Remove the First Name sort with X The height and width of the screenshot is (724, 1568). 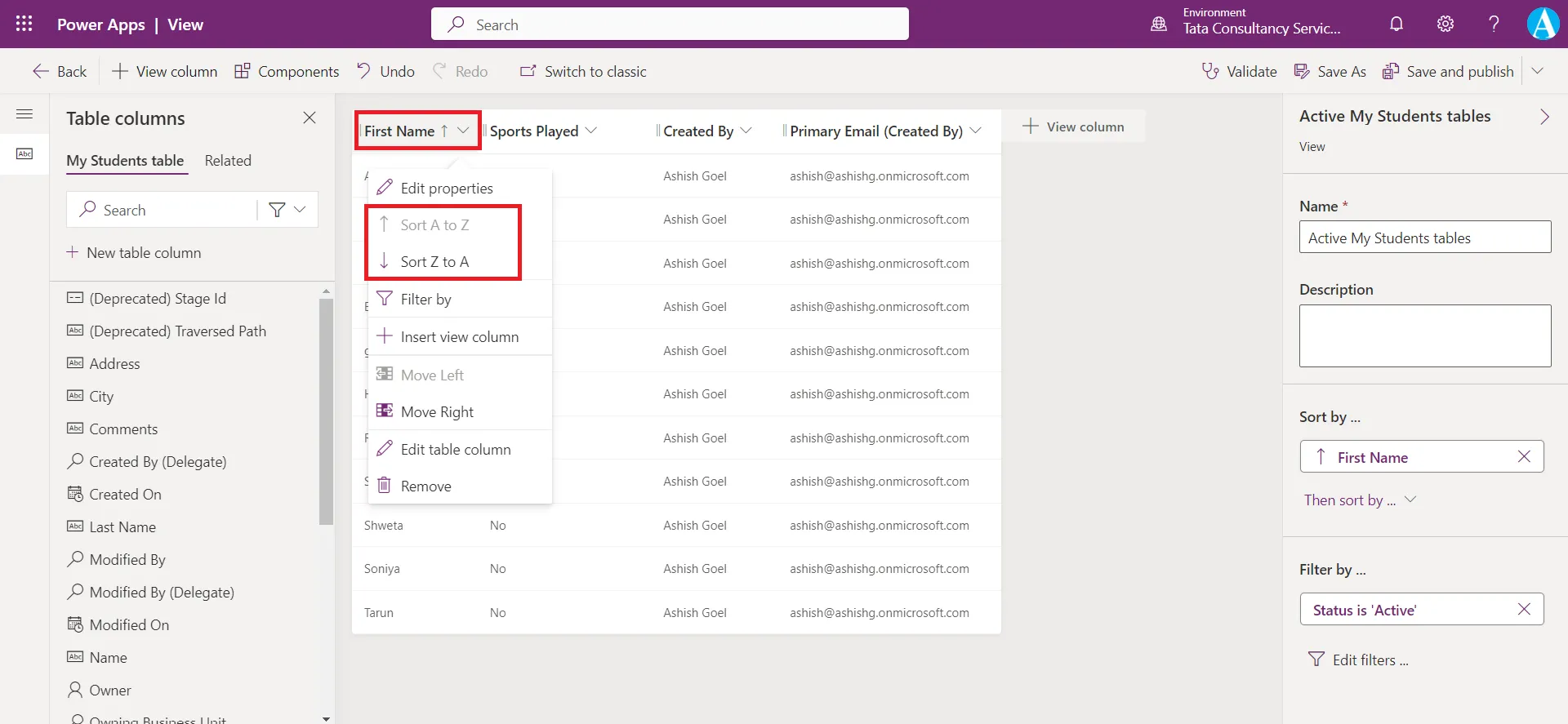tap(1524, 457)
